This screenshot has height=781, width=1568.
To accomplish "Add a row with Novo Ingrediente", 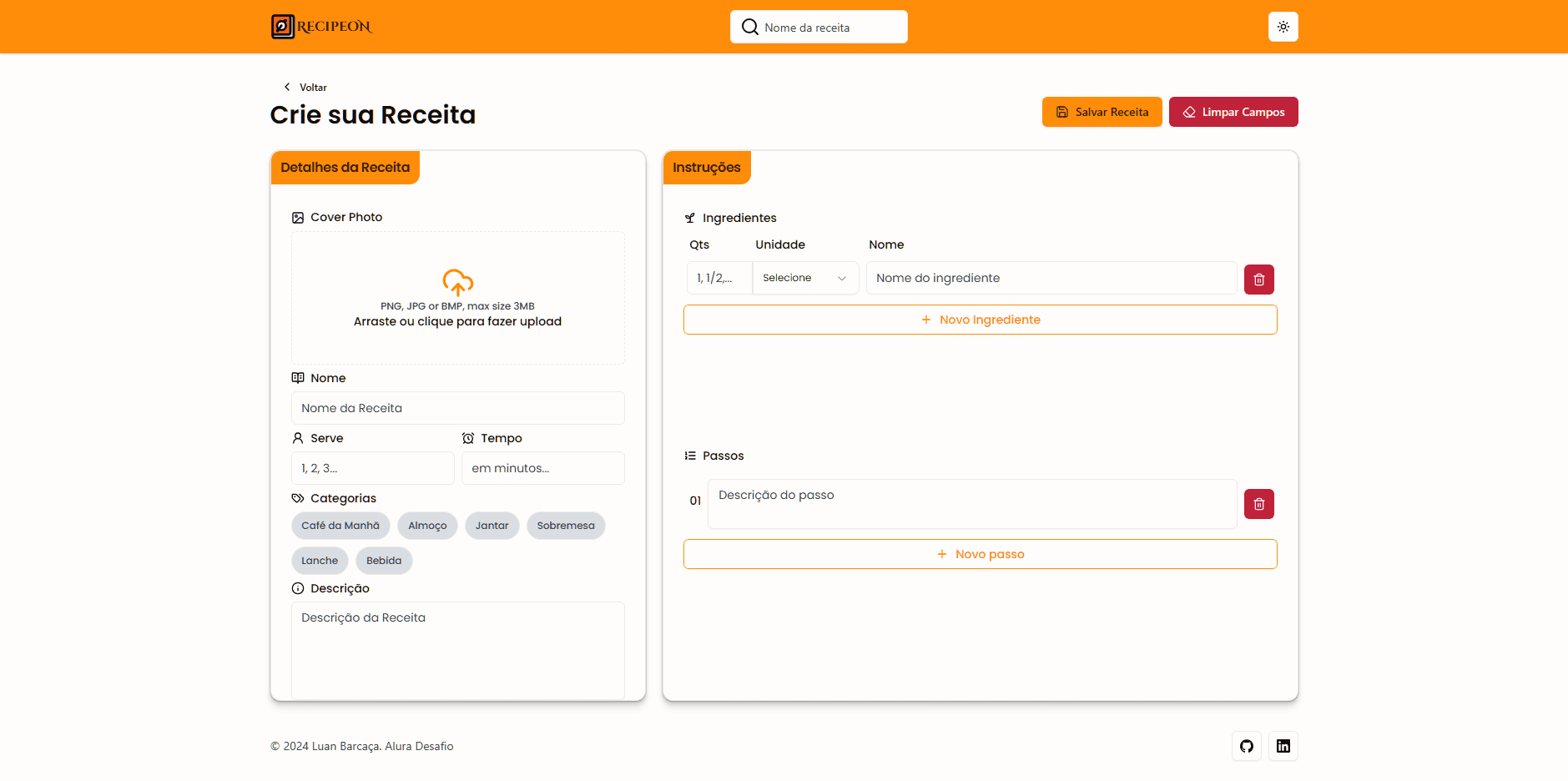I will click(980, 320).
